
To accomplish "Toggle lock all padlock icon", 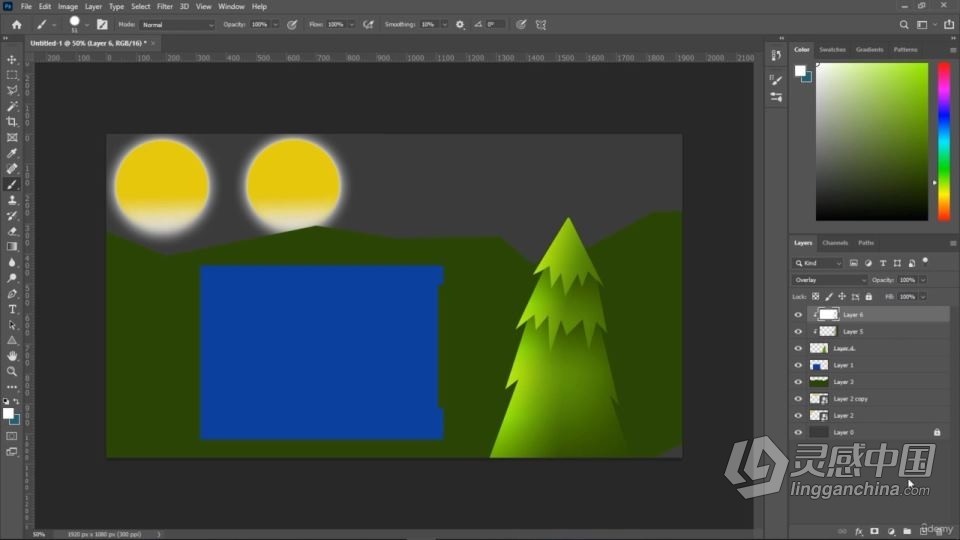I will 868,297.
